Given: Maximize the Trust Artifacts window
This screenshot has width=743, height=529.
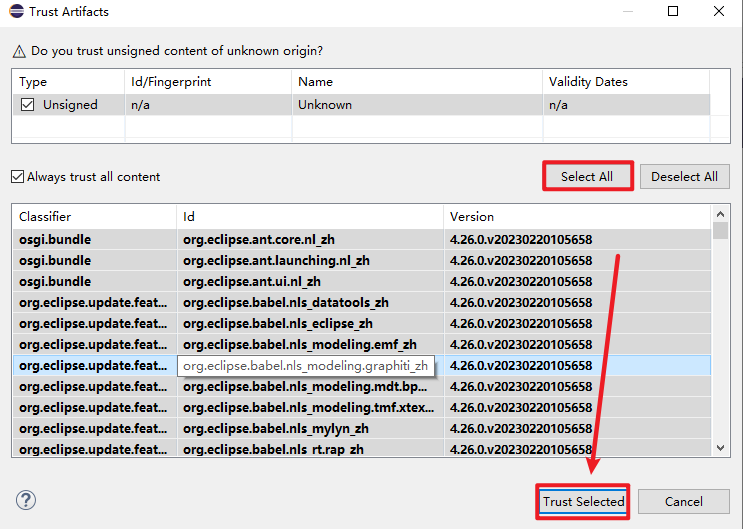Looking at the screenshot, I should [x=673, y=12].
